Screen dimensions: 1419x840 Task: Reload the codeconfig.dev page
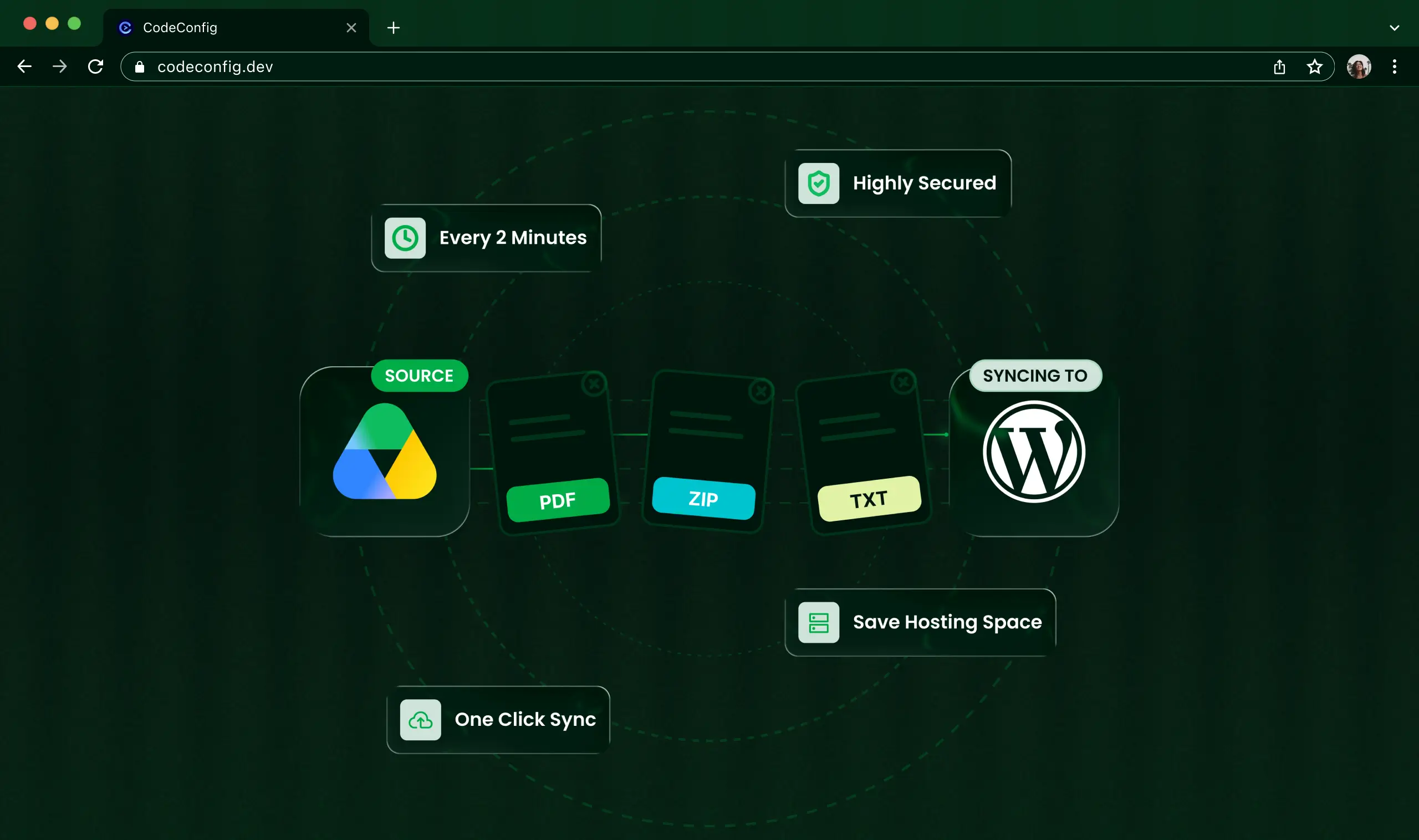click(96, 67)
